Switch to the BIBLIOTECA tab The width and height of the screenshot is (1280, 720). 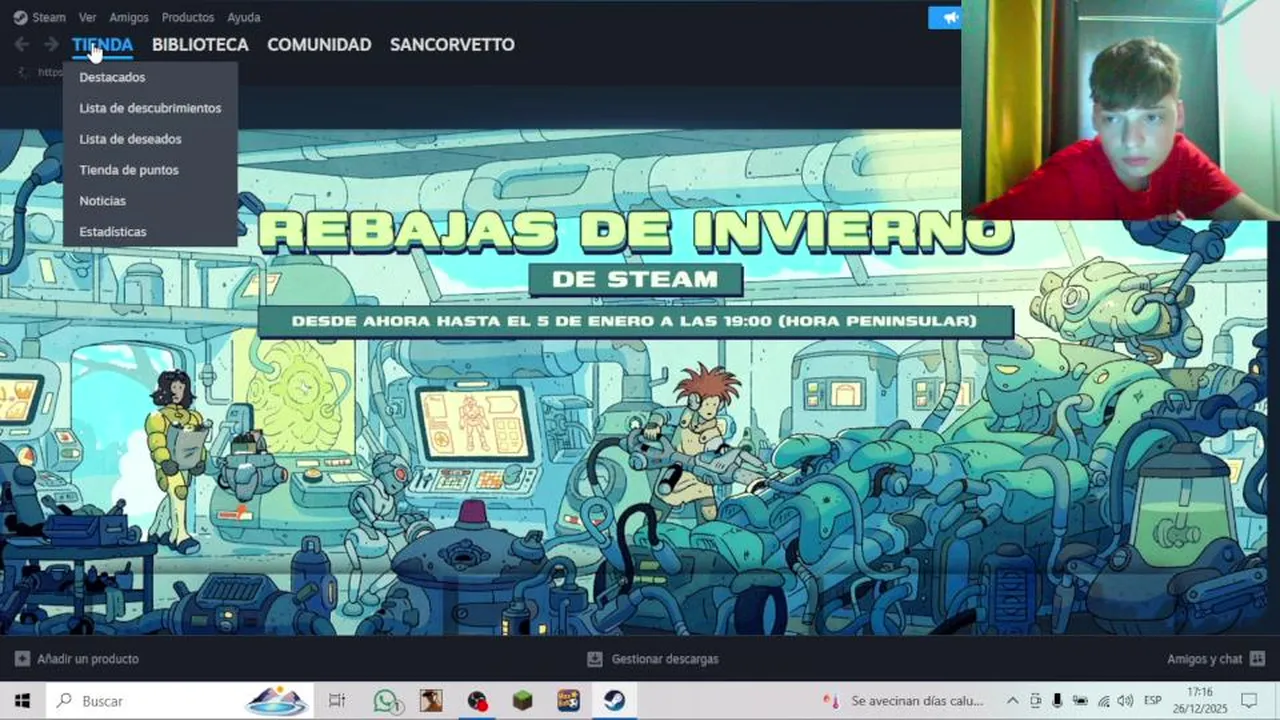coord(200,45)
